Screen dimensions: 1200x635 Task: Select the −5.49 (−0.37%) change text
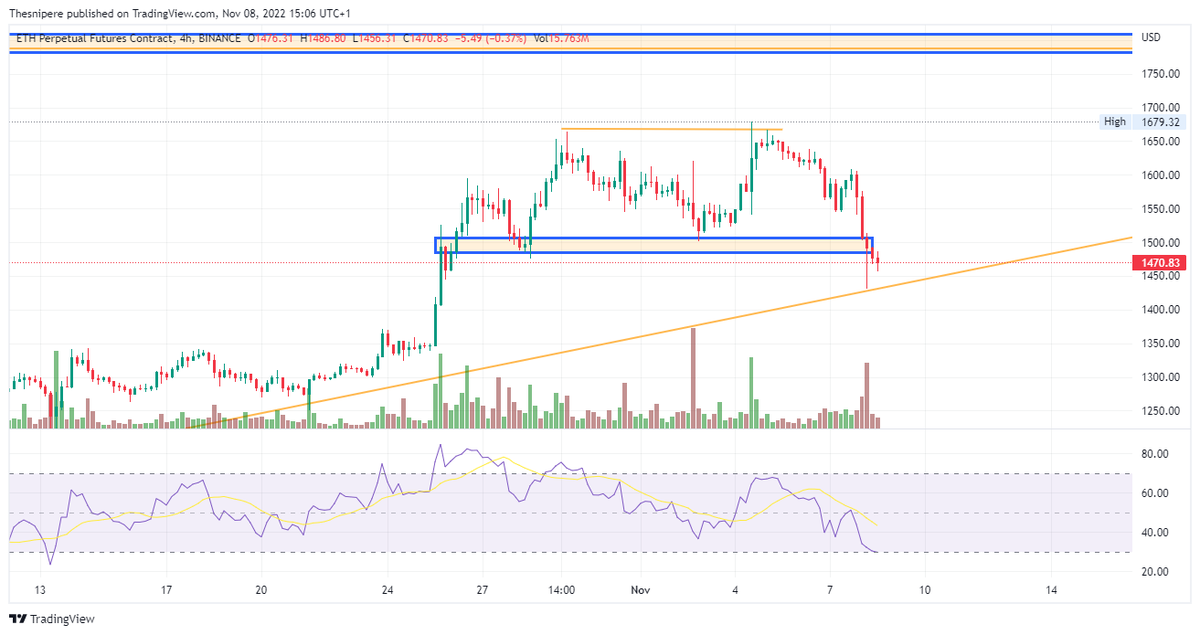pos(493,38)
